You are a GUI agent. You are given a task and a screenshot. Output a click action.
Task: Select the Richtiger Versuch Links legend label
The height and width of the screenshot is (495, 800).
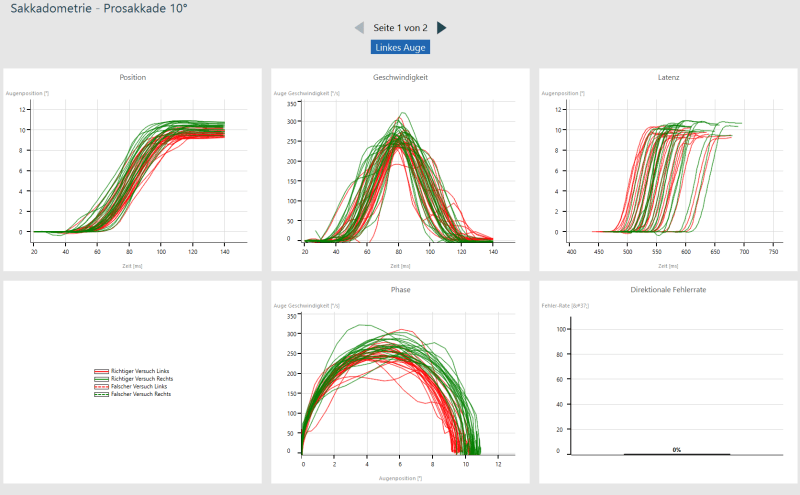(140, 371)
